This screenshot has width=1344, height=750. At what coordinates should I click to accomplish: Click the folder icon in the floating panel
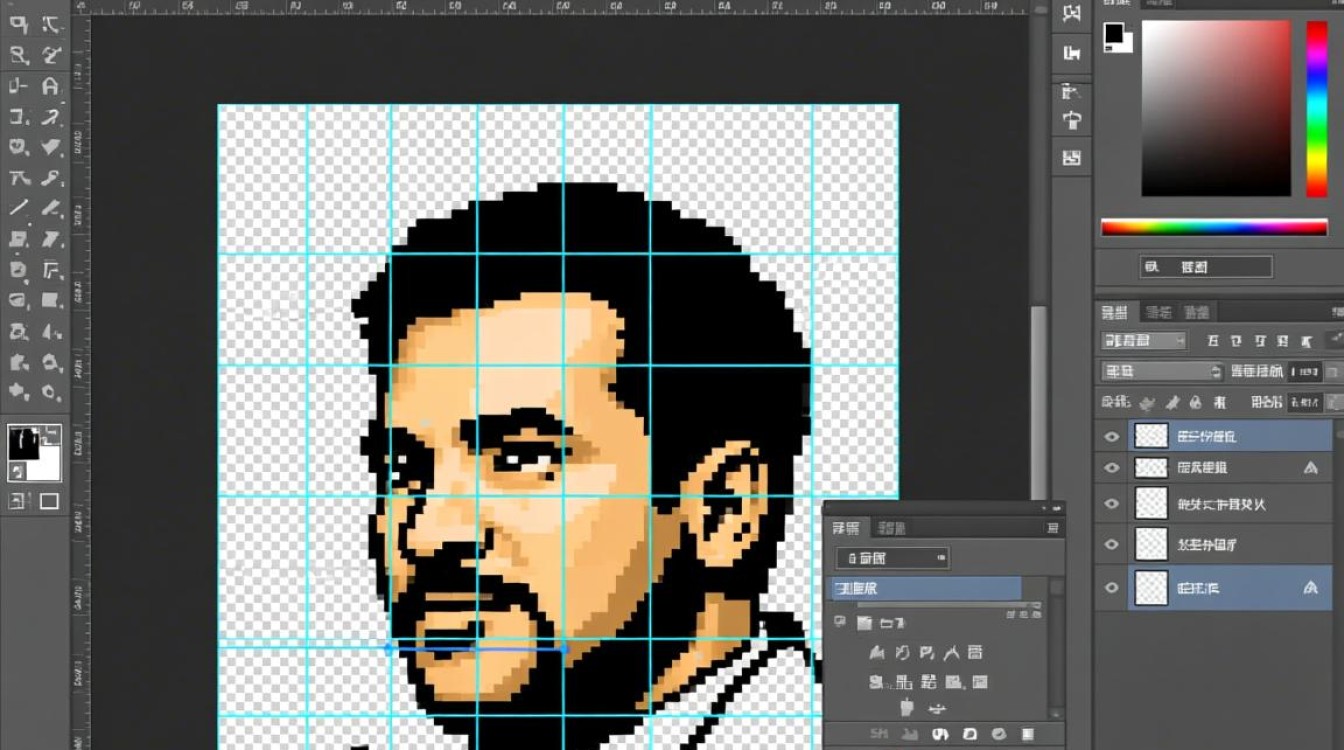pyautogui.click(x=865, y=623)
